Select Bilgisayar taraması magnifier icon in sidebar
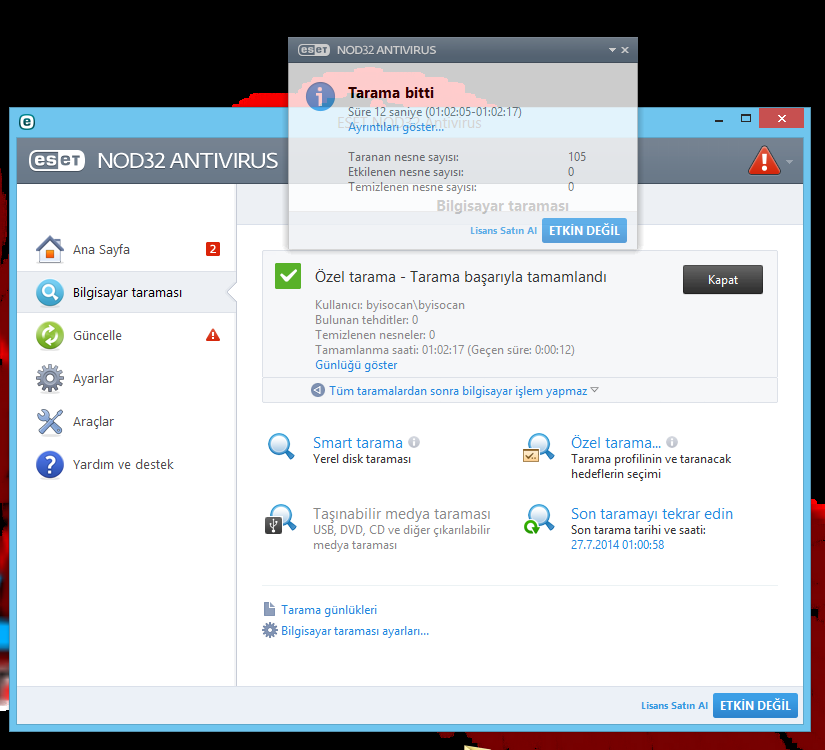825x750 pixels. coord(49,292)
